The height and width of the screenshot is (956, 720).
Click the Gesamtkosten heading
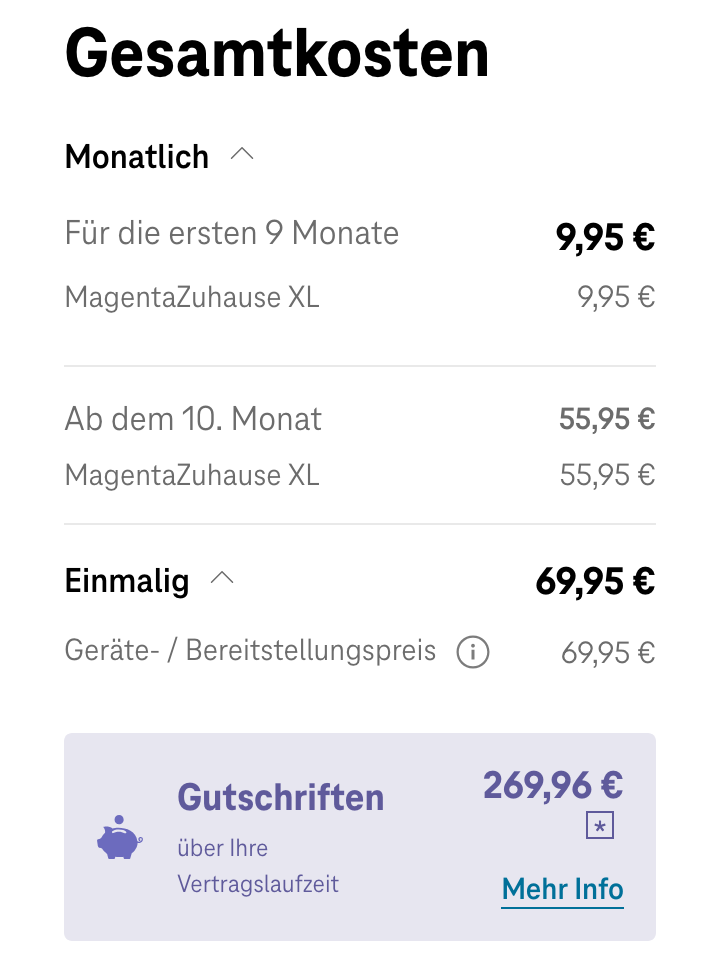click(x=277, y=52)
